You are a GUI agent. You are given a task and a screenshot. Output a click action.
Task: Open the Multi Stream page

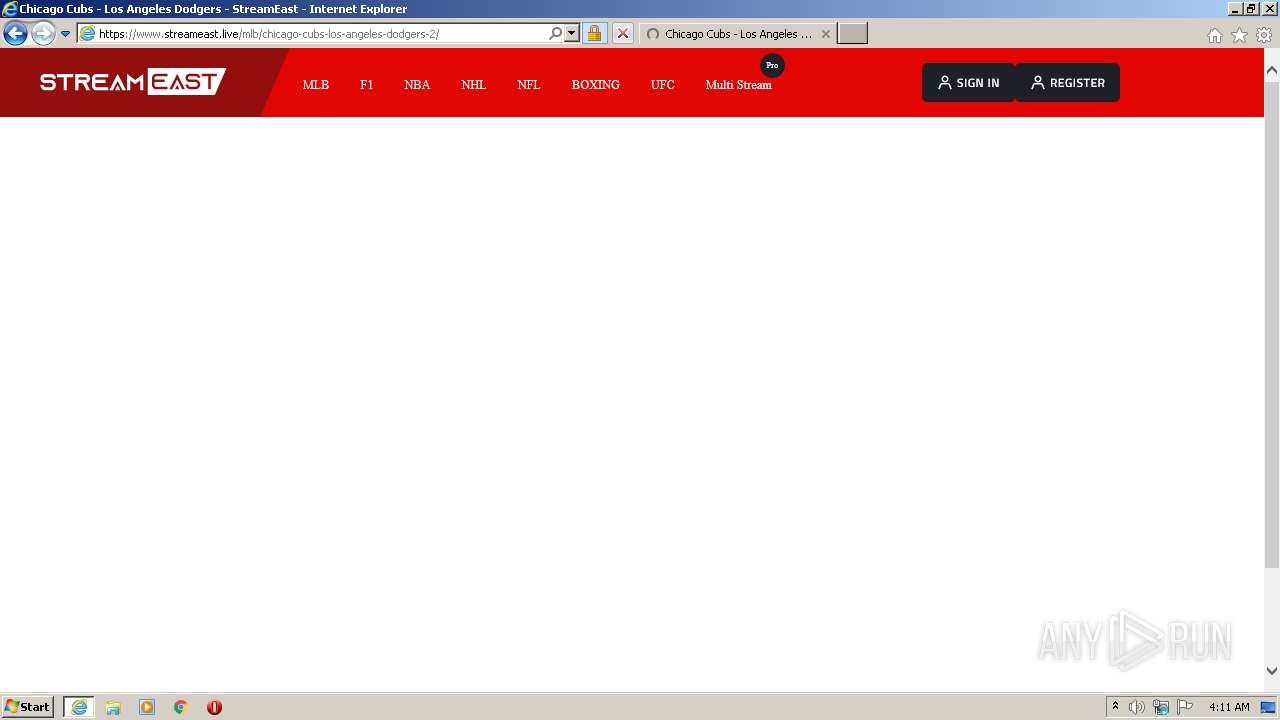[738, 85]
